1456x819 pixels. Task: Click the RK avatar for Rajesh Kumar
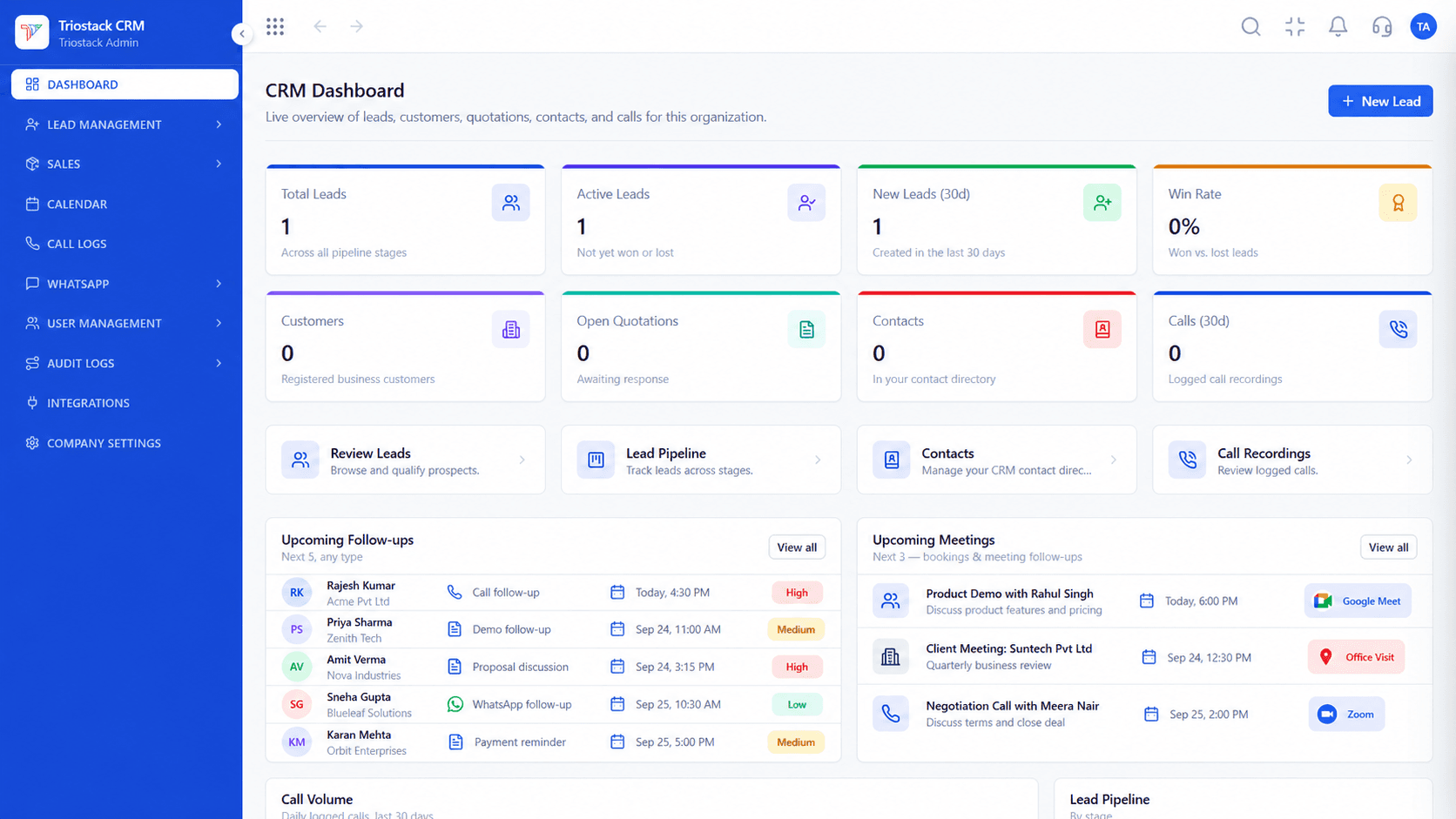coord(297,593)
